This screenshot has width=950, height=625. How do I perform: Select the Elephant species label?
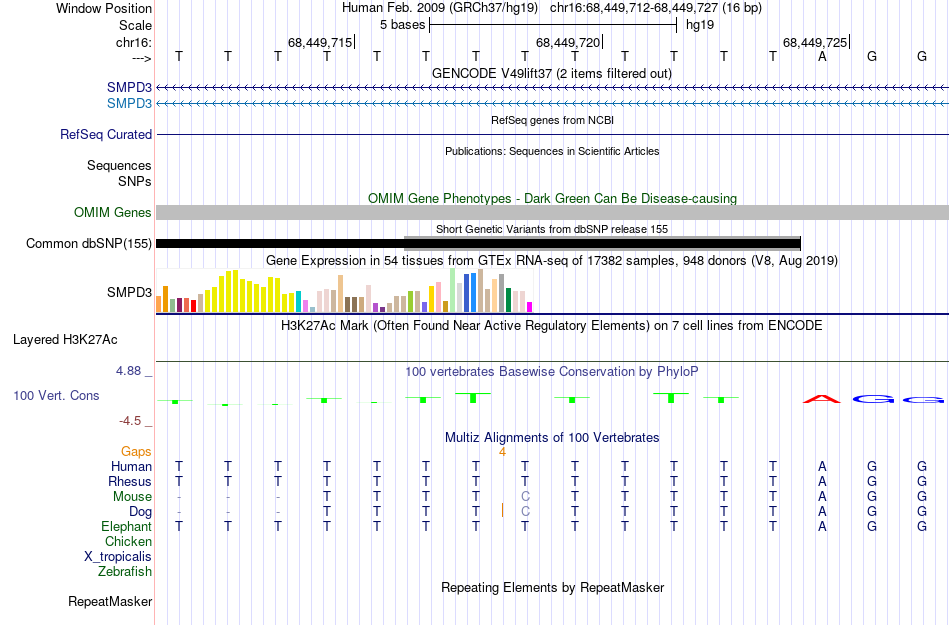point(127,526)
